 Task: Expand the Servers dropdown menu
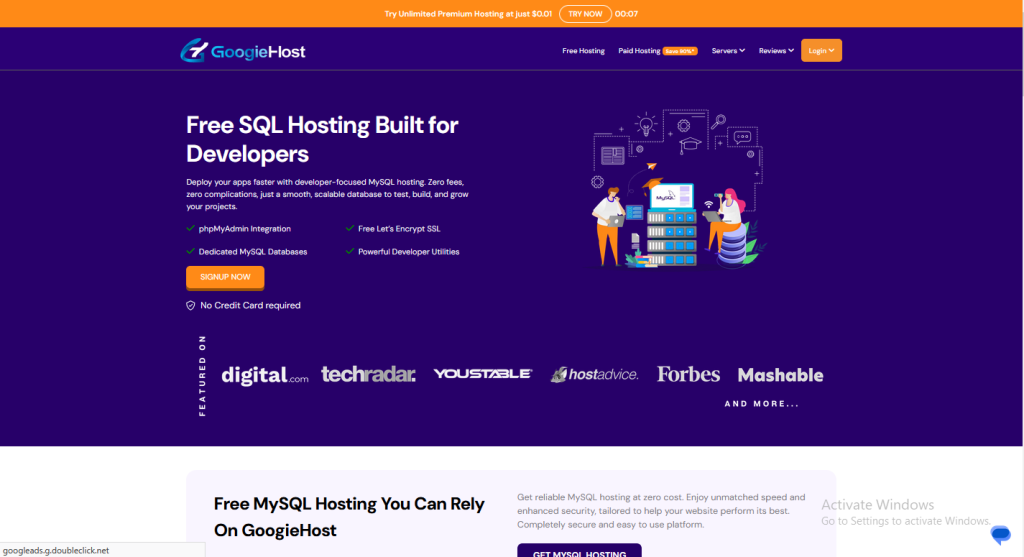tap(728, 50)
